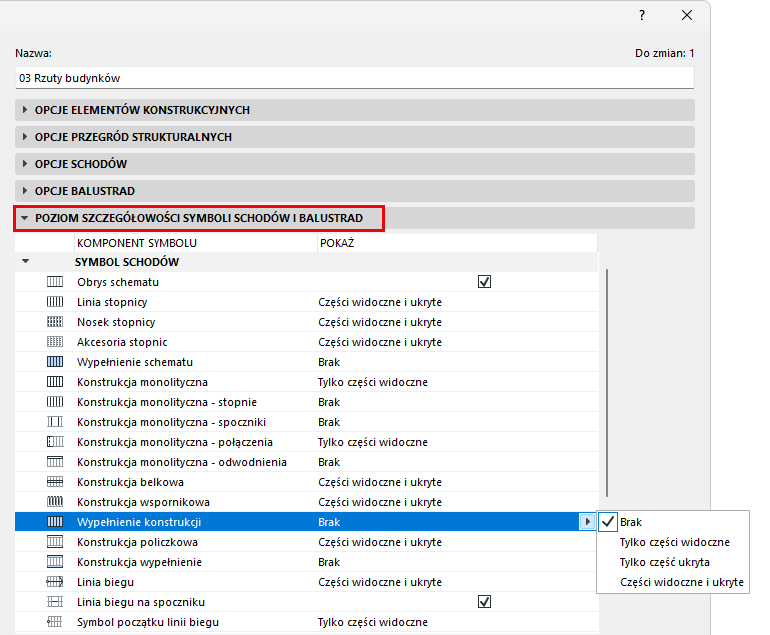
Task: Click Brak value for Konstrukcja monolityczna - stopnie
Action: coord(329,402)
